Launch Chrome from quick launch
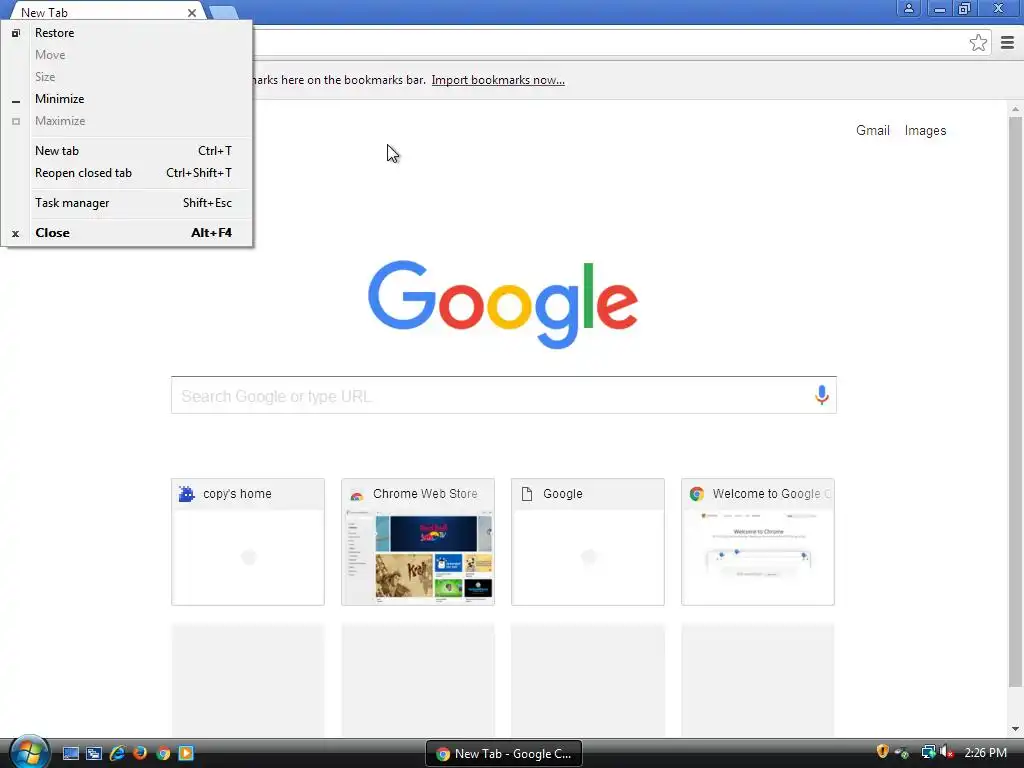Viewport: 1024px width, 768px height. pyautogui.click(x=163, y=754)
